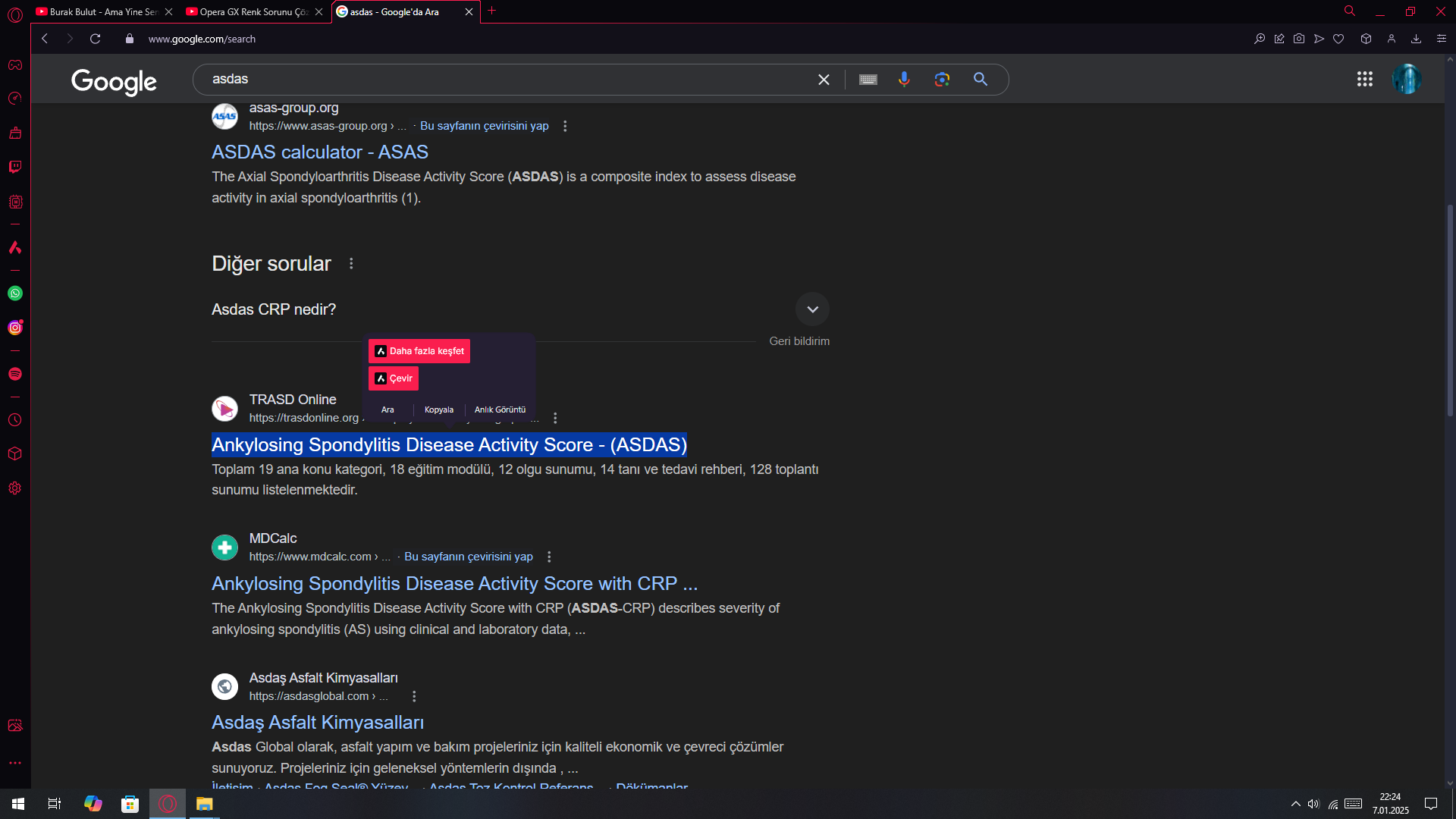Image resolution: width=1456 pixels, height=819 pixels.
Task: Open Task View on the taskbar
Action: (x=55, y=804)
